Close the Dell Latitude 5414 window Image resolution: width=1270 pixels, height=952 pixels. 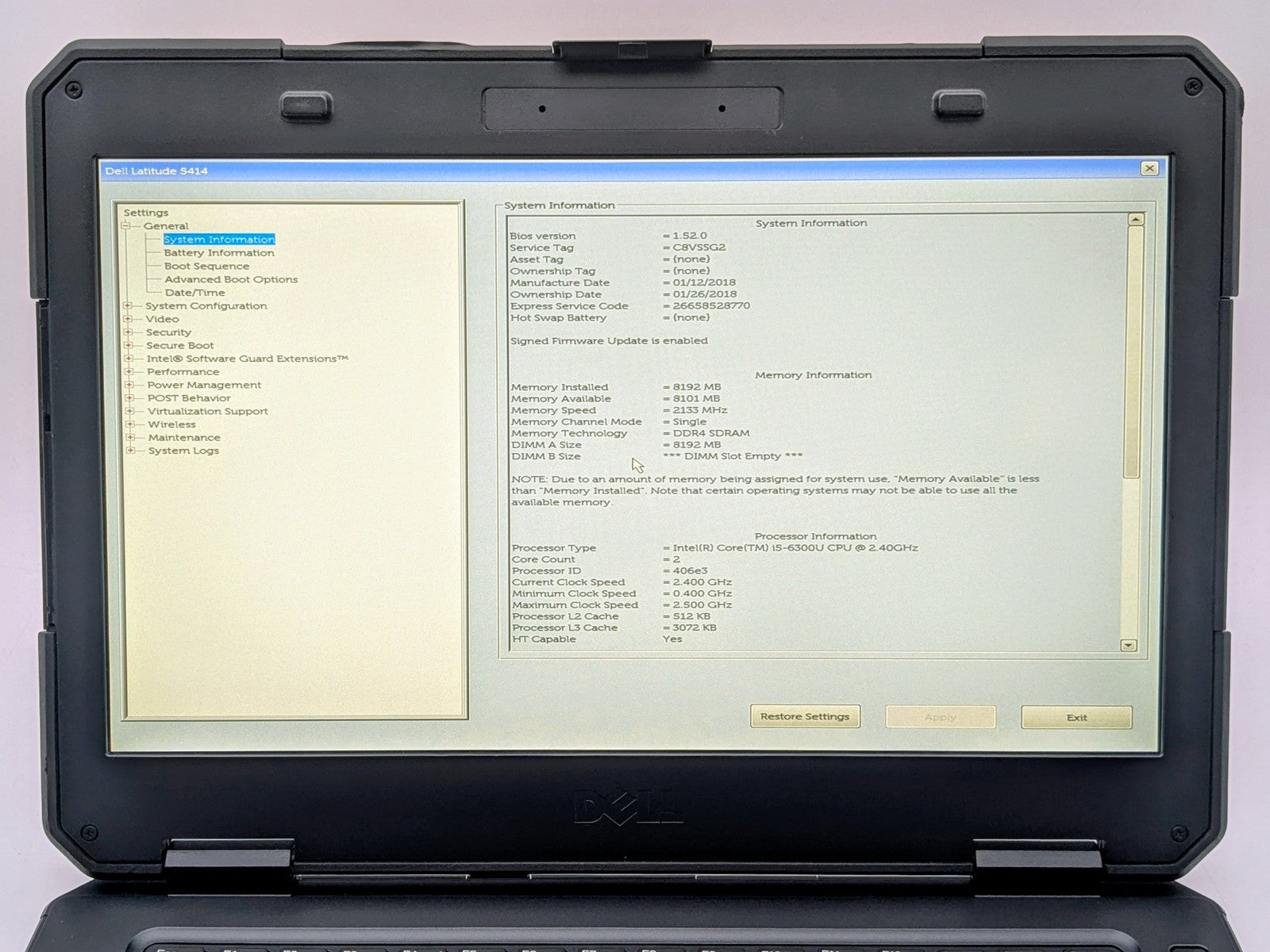(x=1149, y=168)
